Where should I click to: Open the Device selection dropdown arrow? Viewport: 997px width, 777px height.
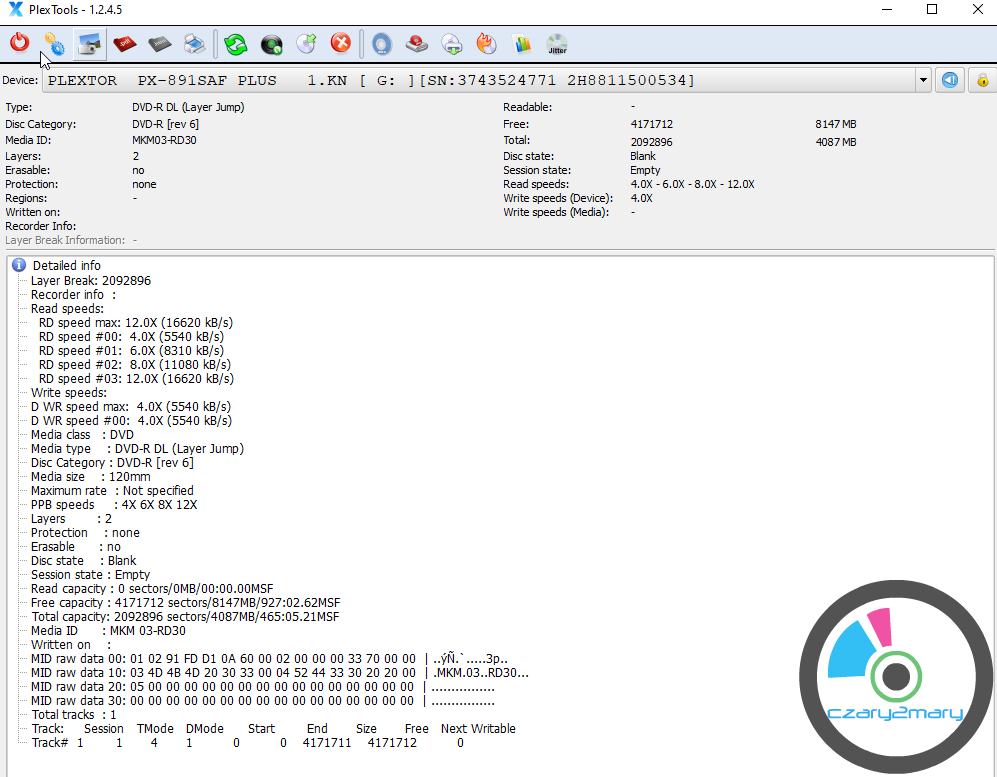(922, 80)
